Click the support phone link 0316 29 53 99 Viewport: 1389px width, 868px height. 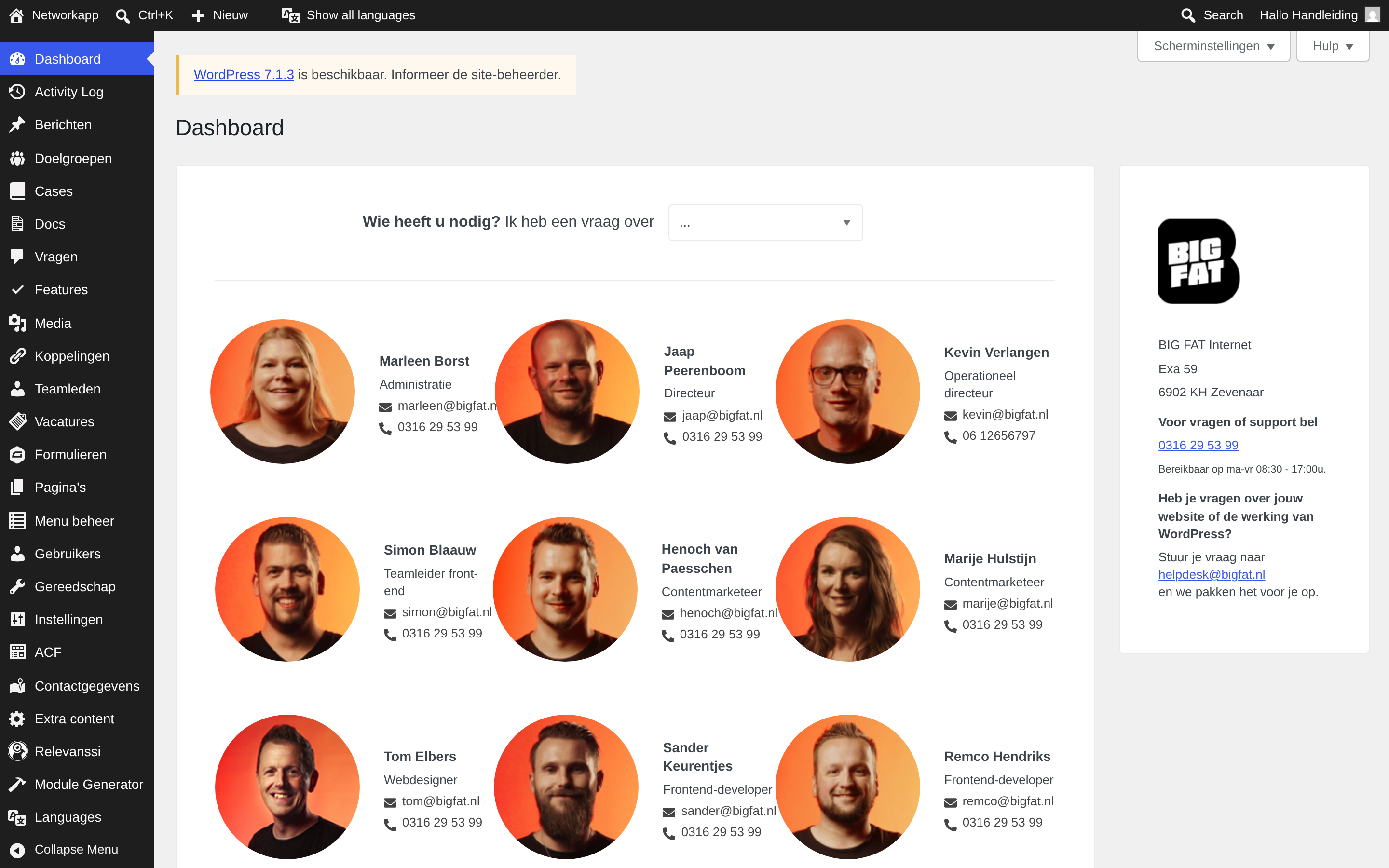(1198, 445)
